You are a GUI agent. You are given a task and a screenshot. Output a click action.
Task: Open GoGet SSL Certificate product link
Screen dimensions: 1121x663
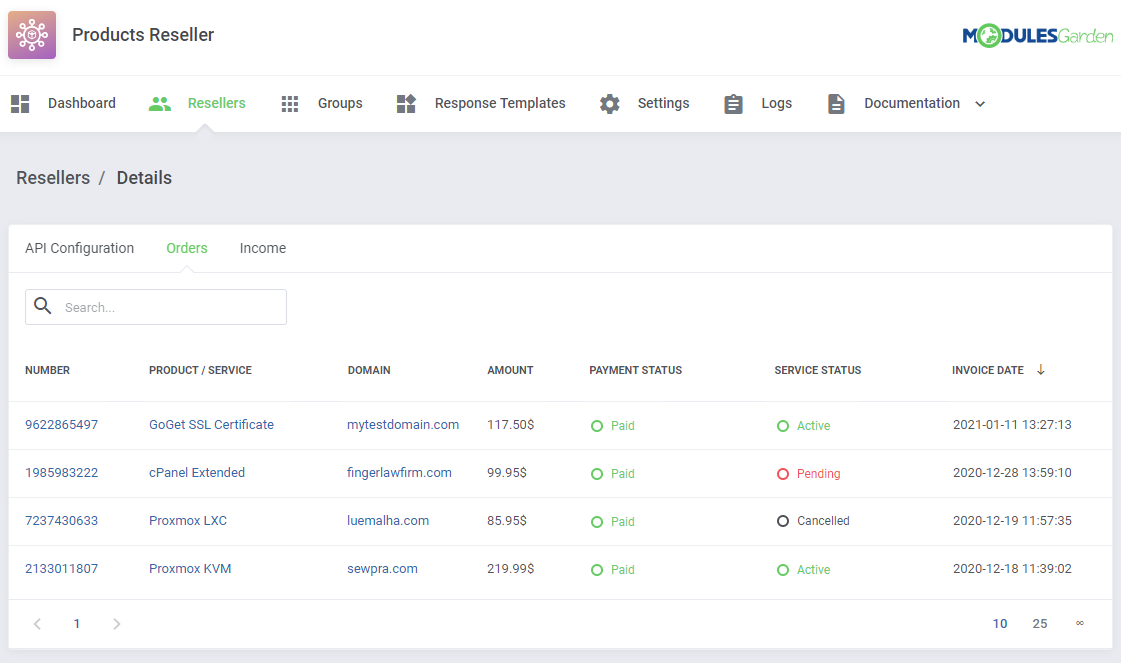click(x=211, y=425)
